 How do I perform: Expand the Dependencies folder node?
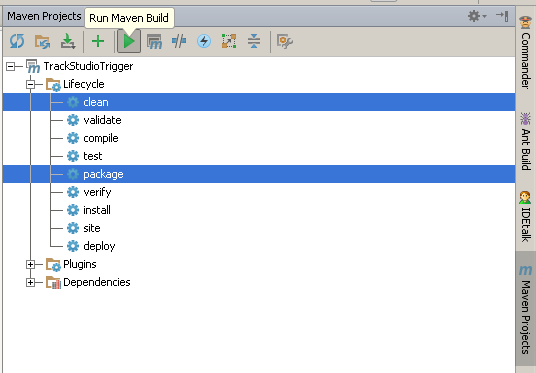coord(30,282)
